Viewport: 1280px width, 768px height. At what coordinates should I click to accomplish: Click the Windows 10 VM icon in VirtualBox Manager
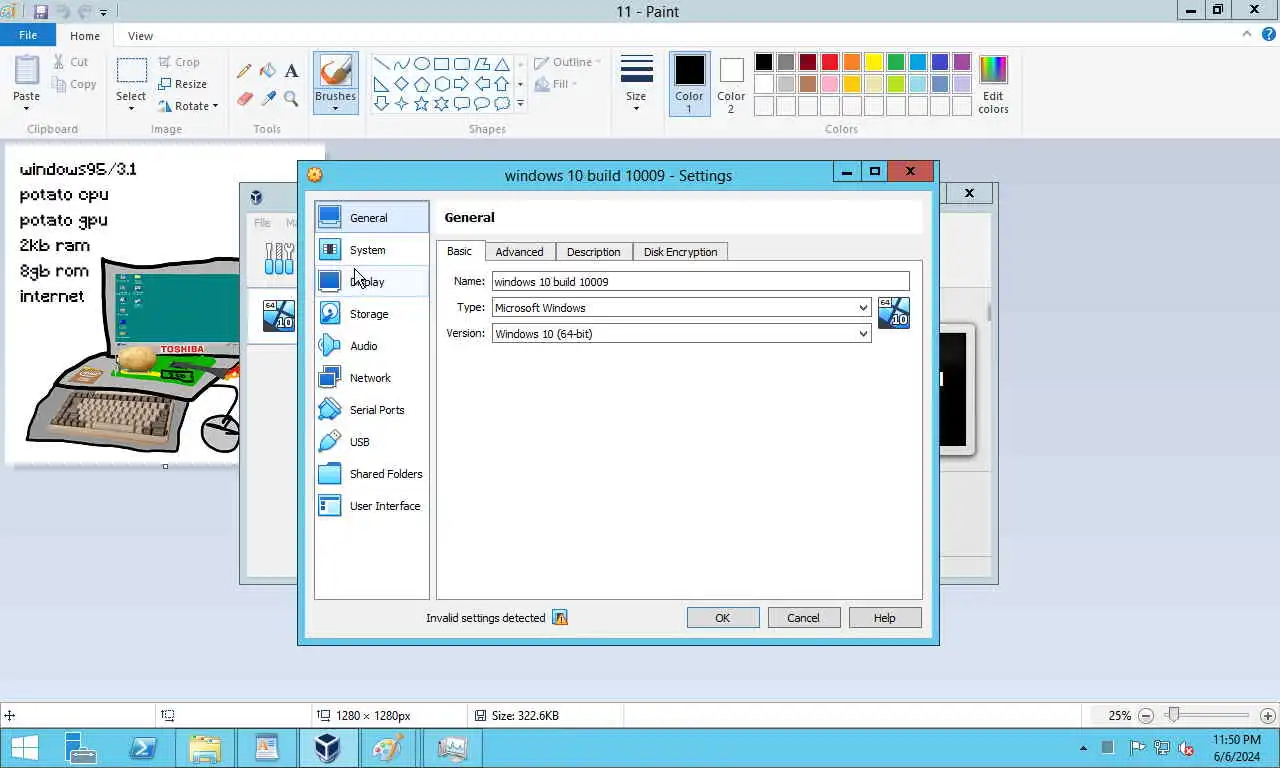pyautogui.click(x=278, y=315)
